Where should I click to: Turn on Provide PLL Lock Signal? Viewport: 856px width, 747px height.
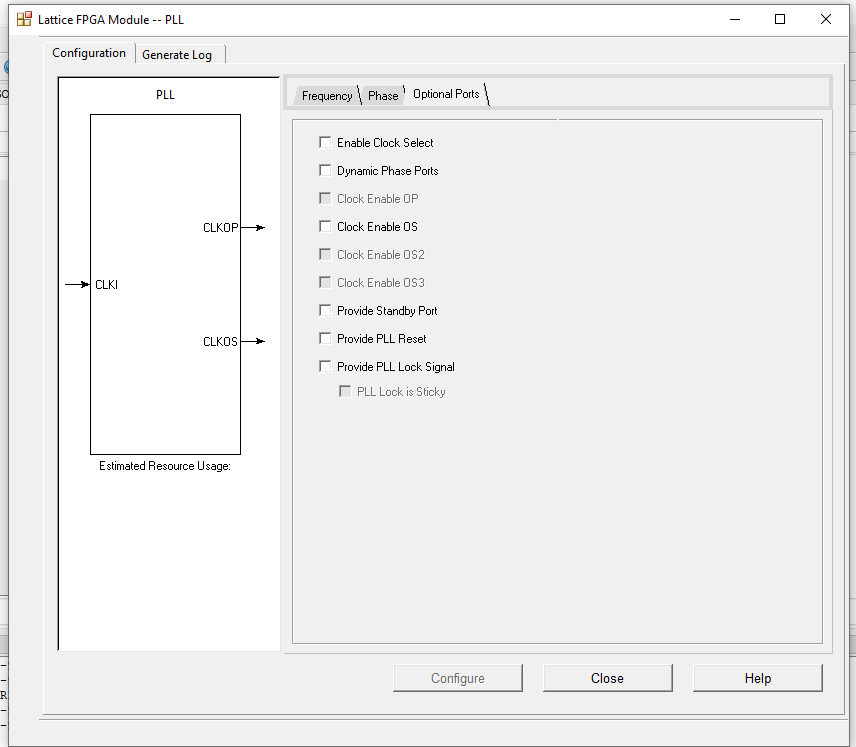325,366
